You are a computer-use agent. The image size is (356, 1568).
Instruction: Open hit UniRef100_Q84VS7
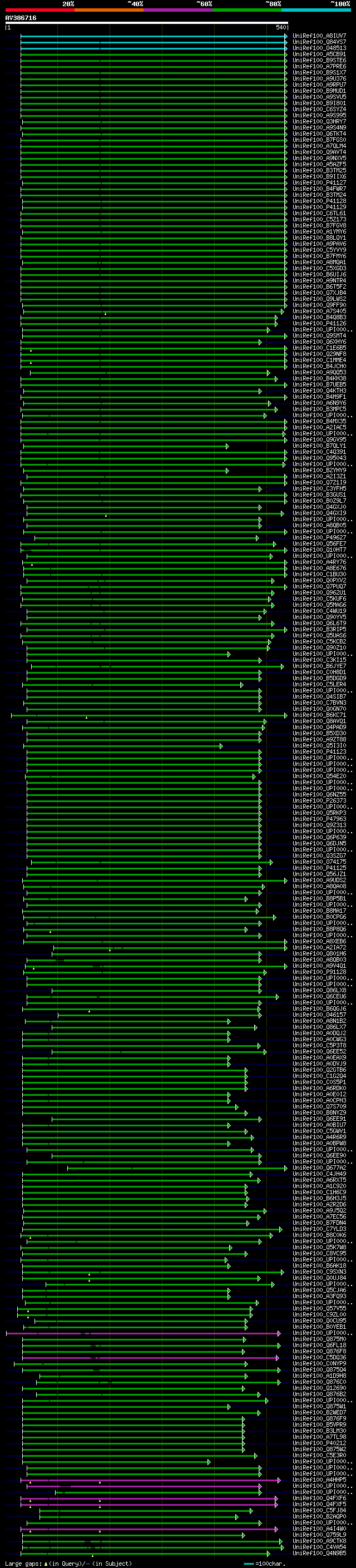tap(319, 42)
